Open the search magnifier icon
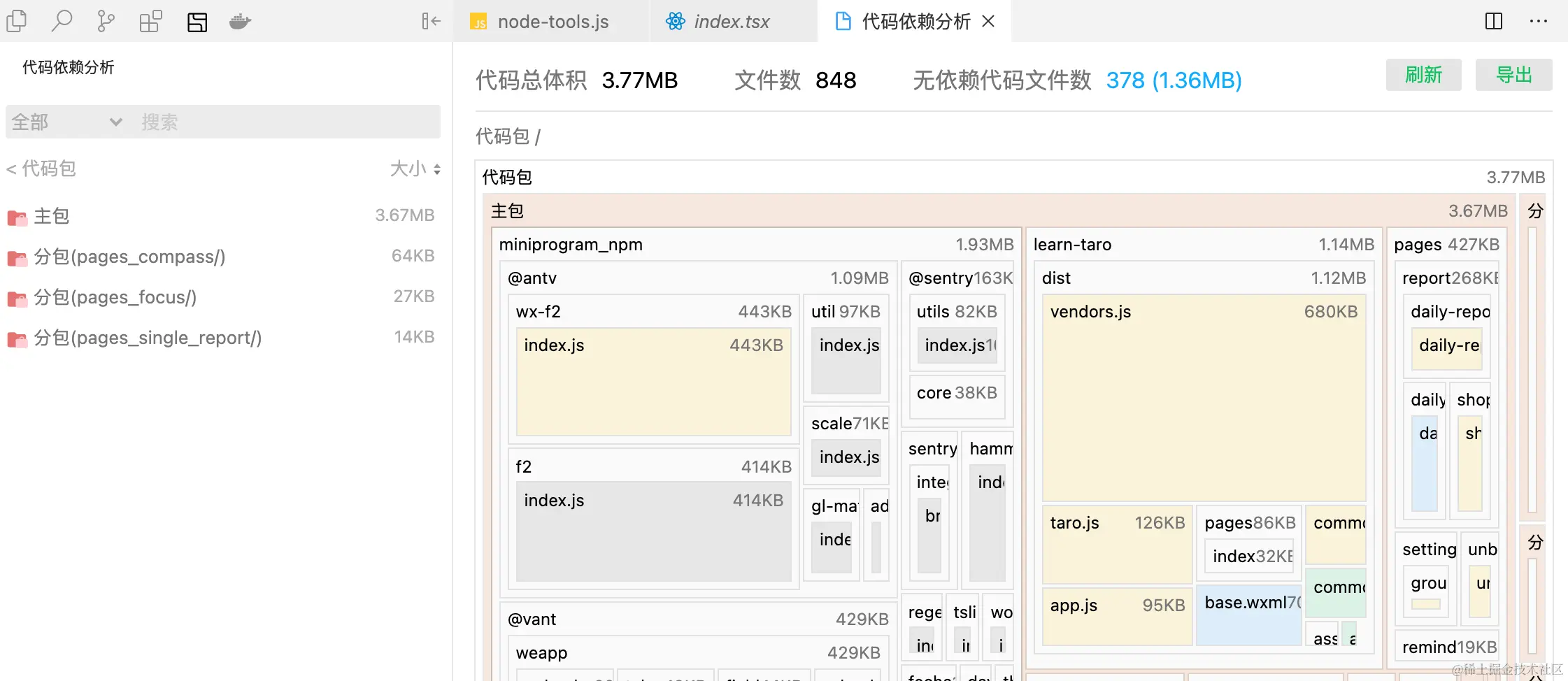This screenshot has width=1568, height=681. click(62, 21)
